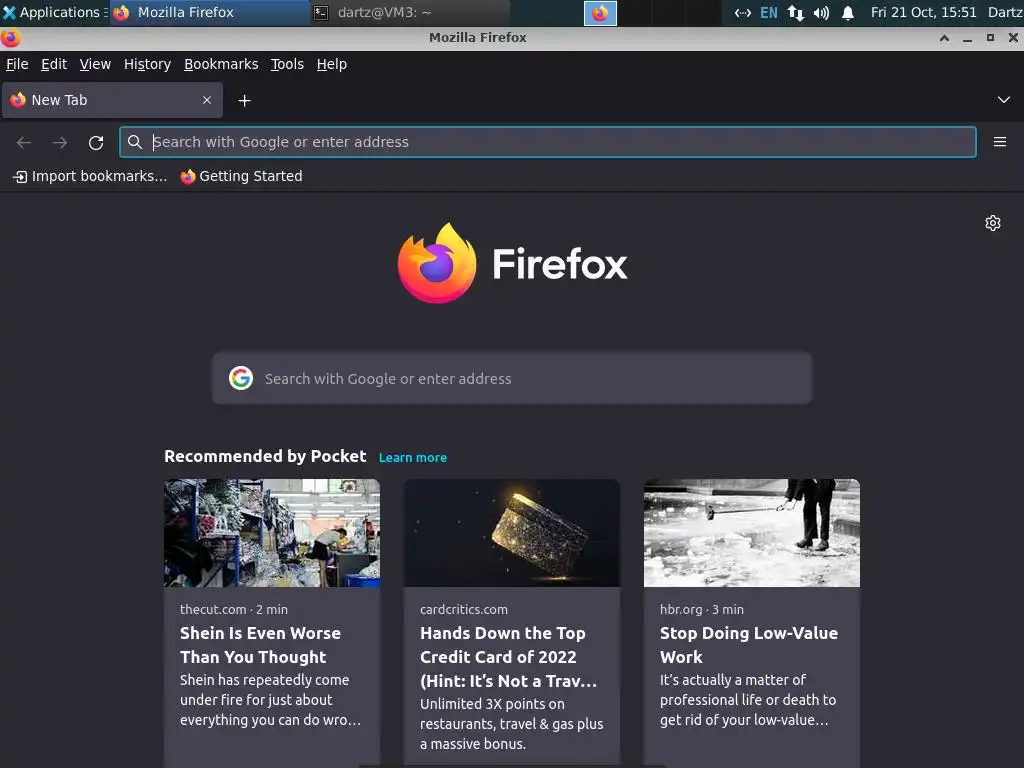Open the notifications bell tray icon
The image size is (1024, 768).
tap(848, 12)
